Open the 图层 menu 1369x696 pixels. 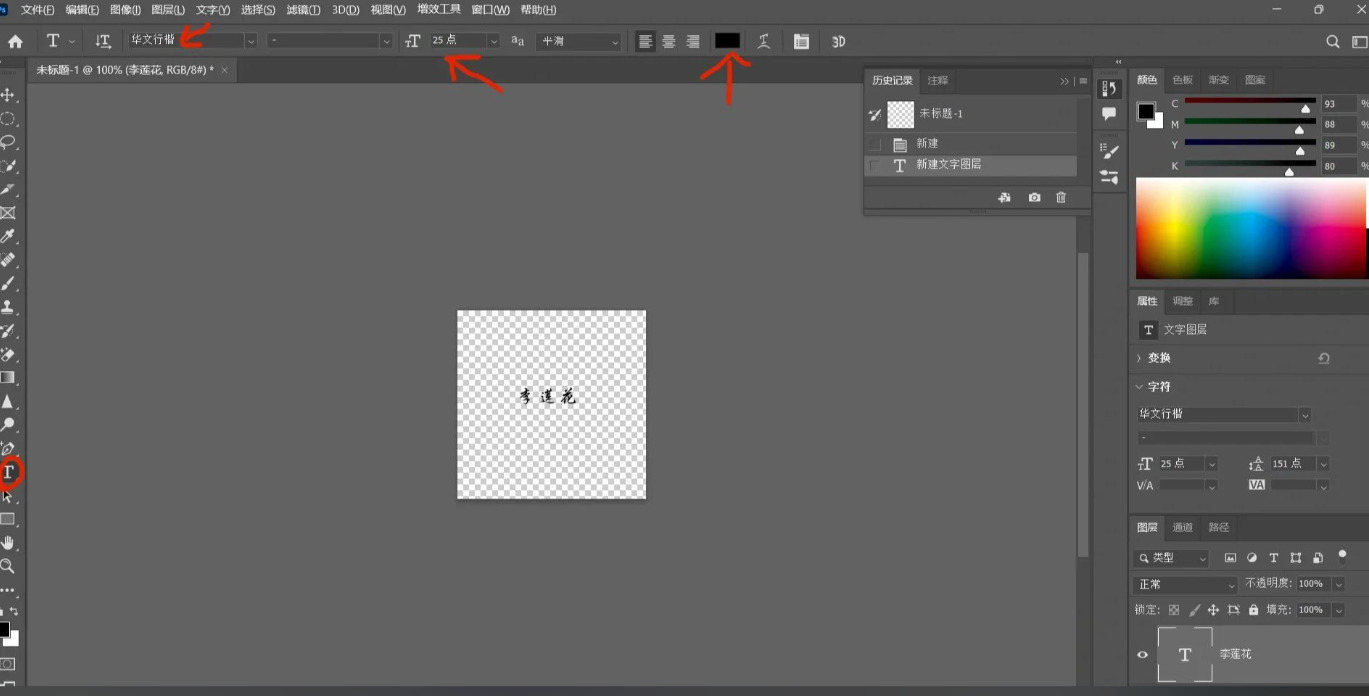click(168, 10)
